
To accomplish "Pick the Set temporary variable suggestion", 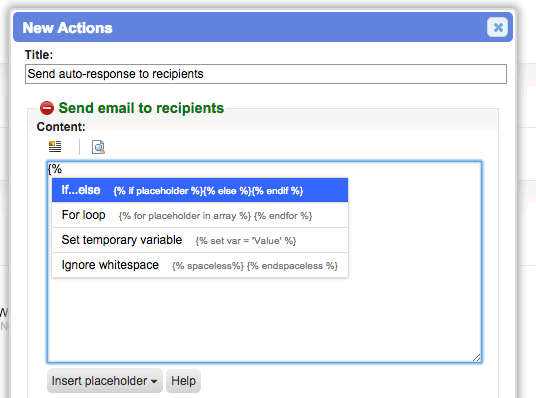I will pos(200,240).
